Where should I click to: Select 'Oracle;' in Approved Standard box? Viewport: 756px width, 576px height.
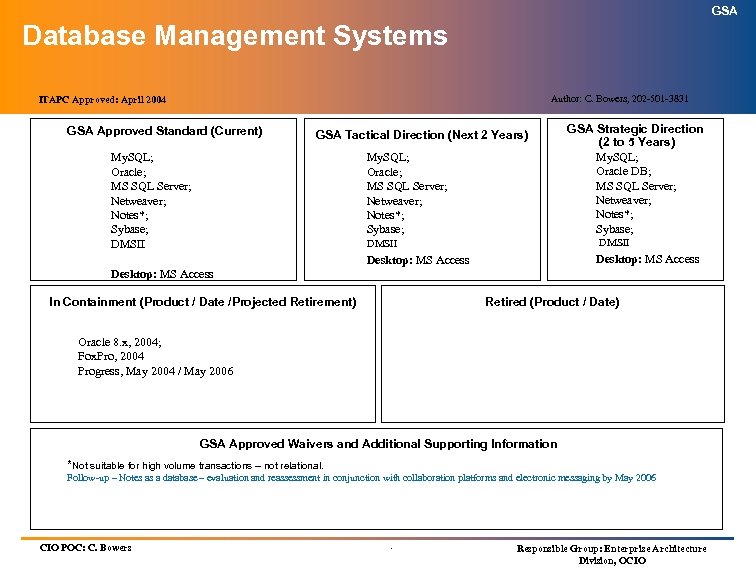[x=129, y=172]
